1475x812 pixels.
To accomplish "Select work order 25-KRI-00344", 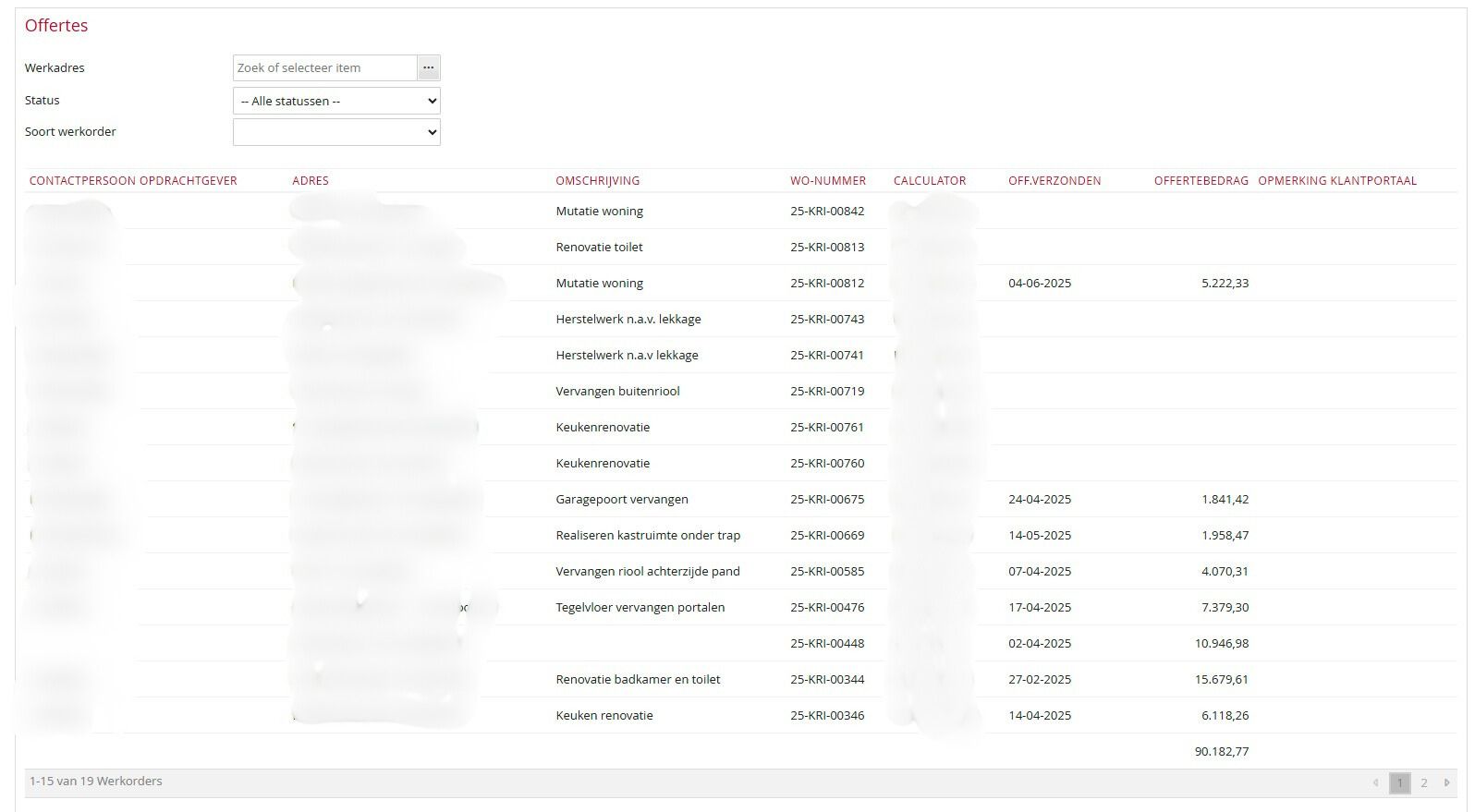I will coord(827,680).
